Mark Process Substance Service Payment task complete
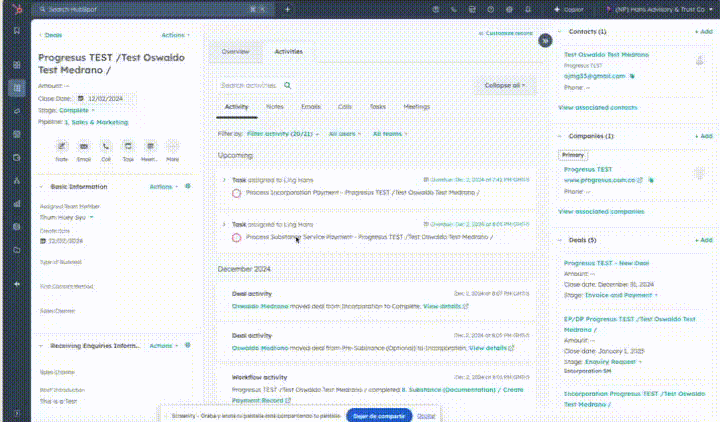Screen dimensions: 720x422 tap(237, 237)
